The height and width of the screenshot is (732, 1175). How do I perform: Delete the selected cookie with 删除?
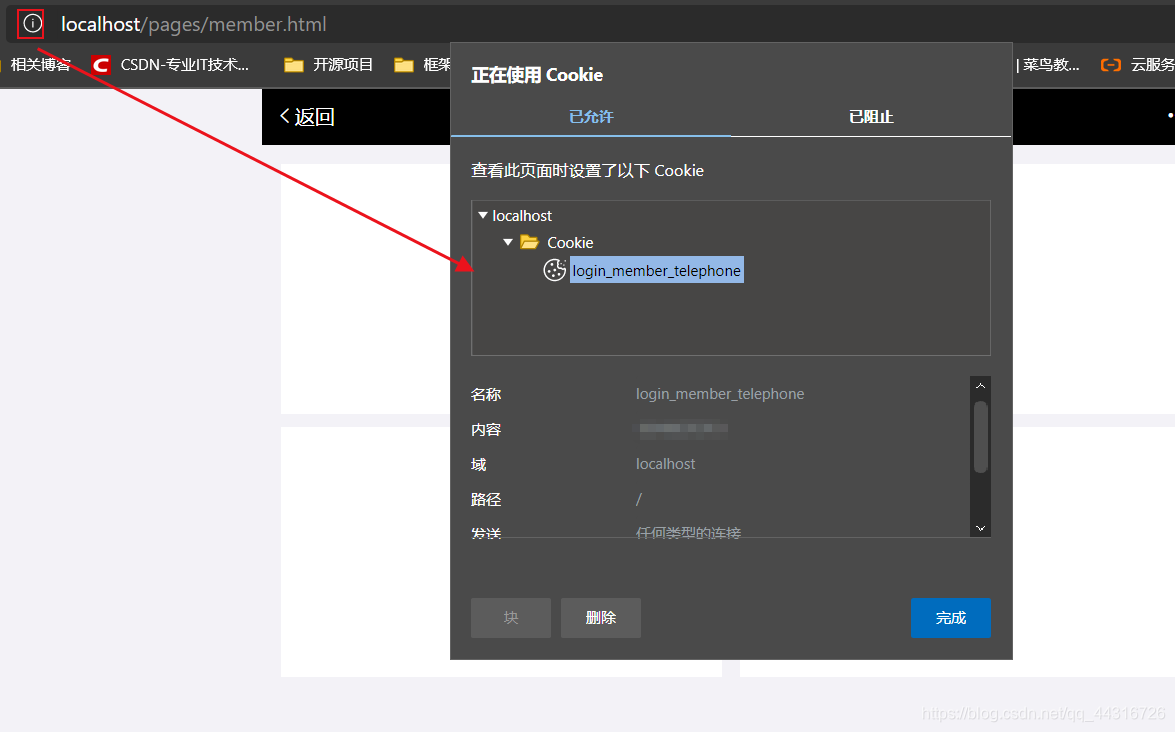click(x=600, y=617)
